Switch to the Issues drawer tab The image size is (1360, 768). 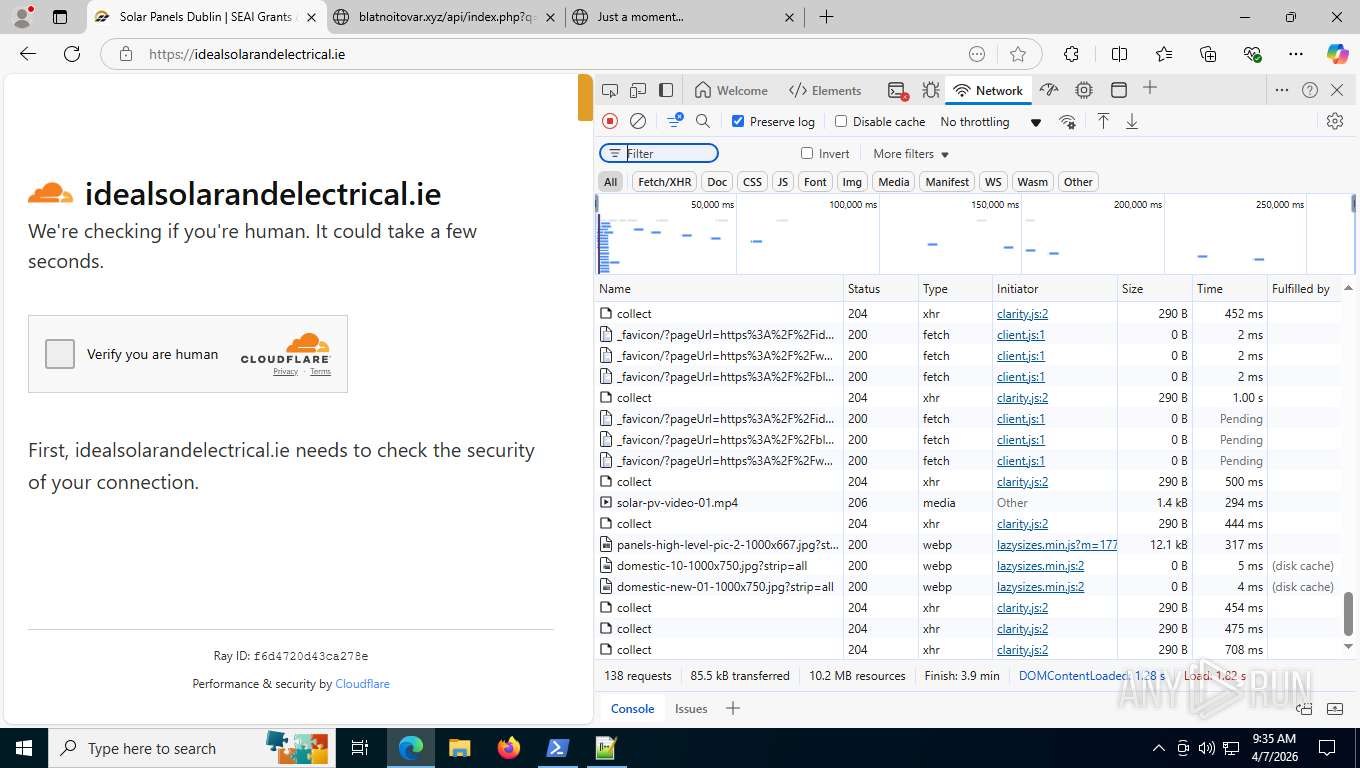(x=691, y=709)
